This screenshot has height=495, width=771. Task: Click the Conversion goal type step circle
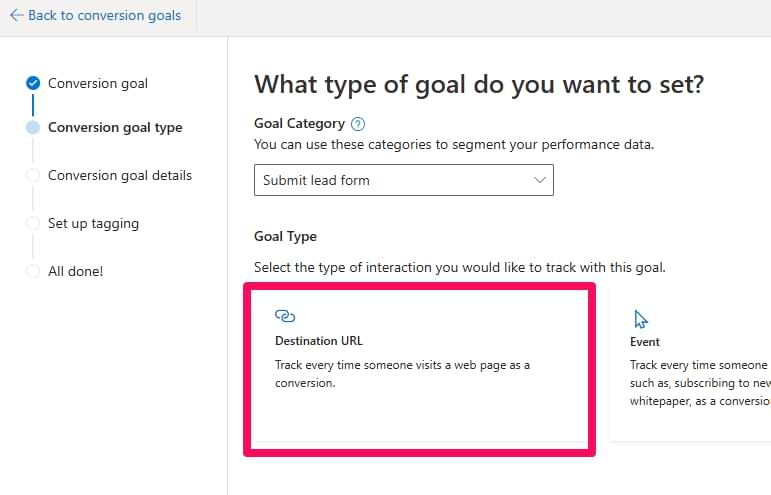pyautogui.click(x=33, y=127)
